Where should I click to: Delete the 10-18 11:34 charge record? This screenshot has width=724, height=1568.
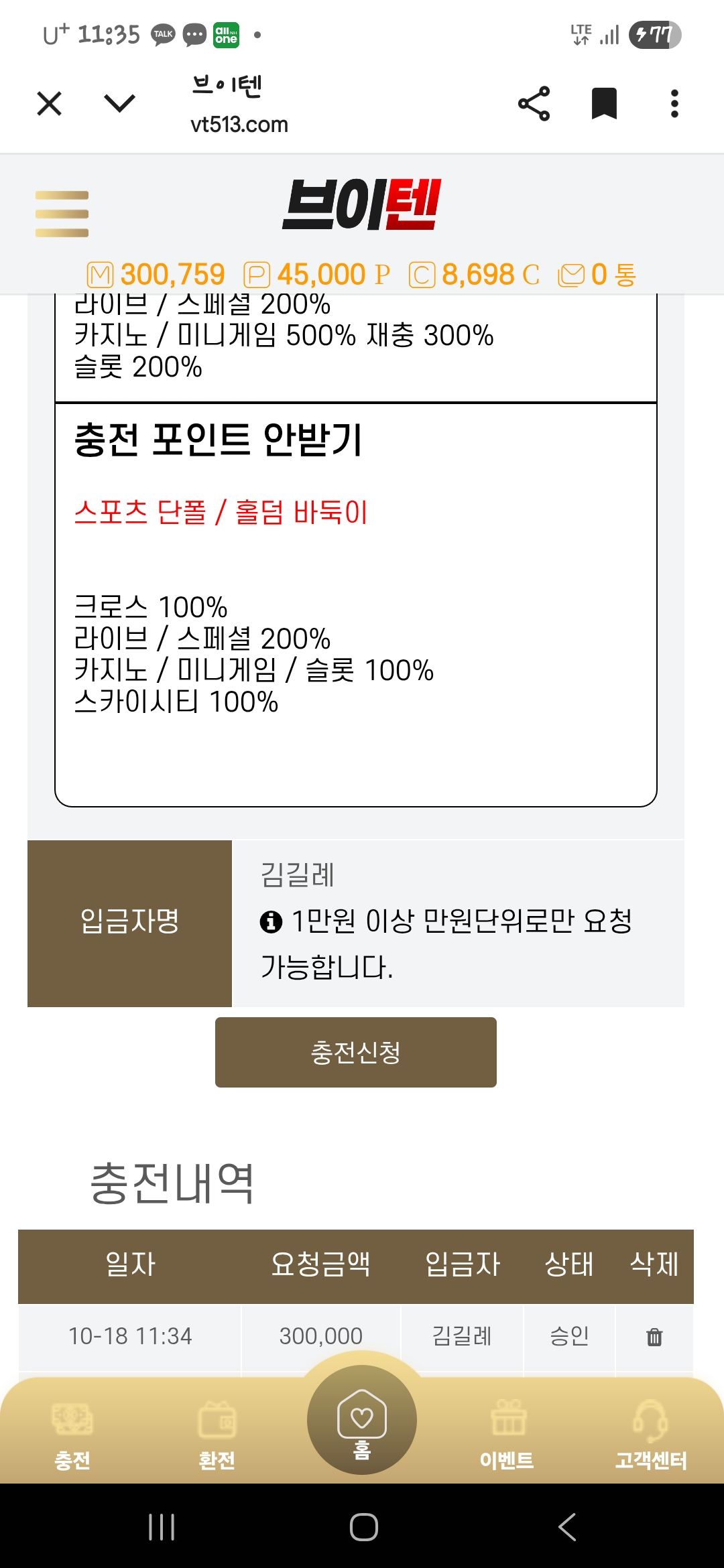click(654, 1337)
